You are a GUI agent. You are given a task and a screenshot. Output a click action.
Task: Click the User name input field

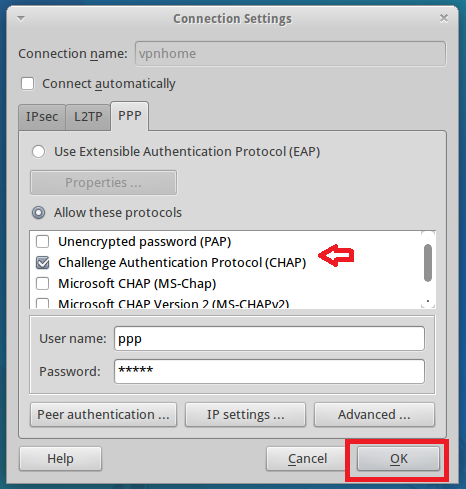click(269, 339)
